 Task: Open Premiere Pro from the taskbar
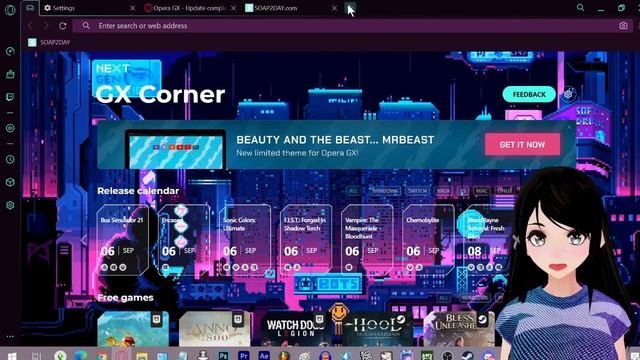(243, 356)
